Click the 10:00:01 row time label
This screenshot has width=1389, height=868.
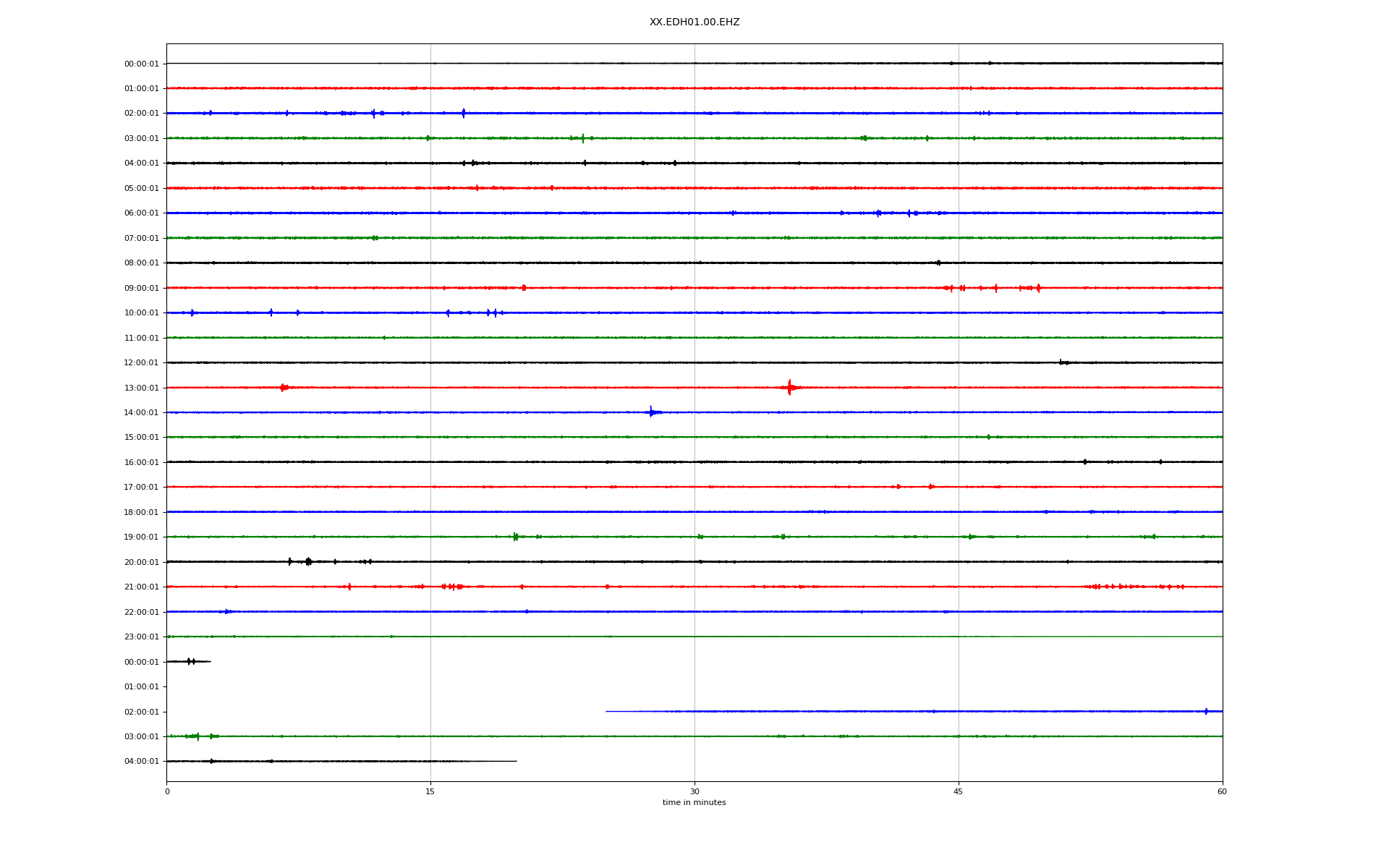141,312
